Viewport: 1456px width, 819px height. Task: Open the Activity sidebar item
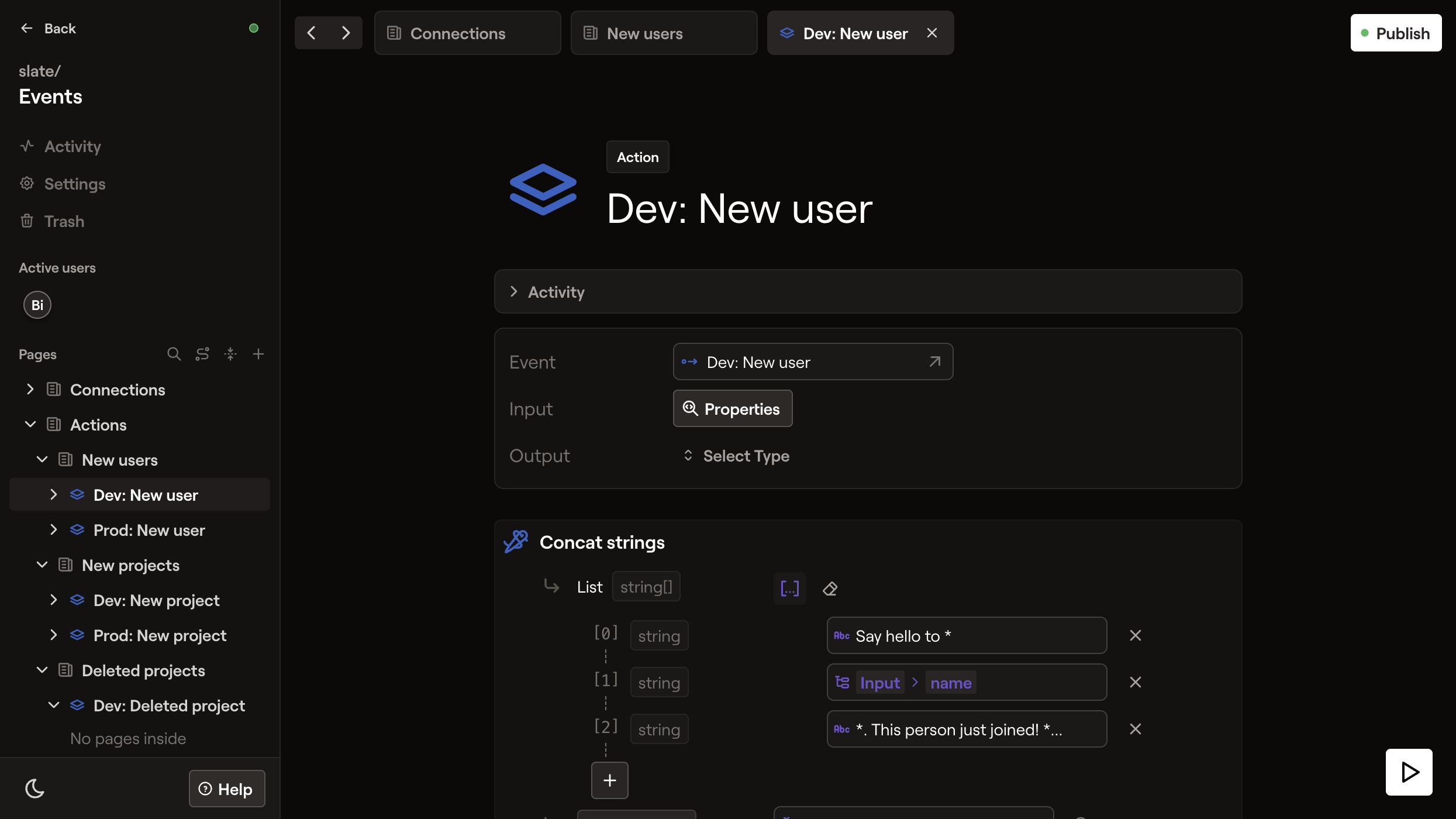click(x=60, y=146)
